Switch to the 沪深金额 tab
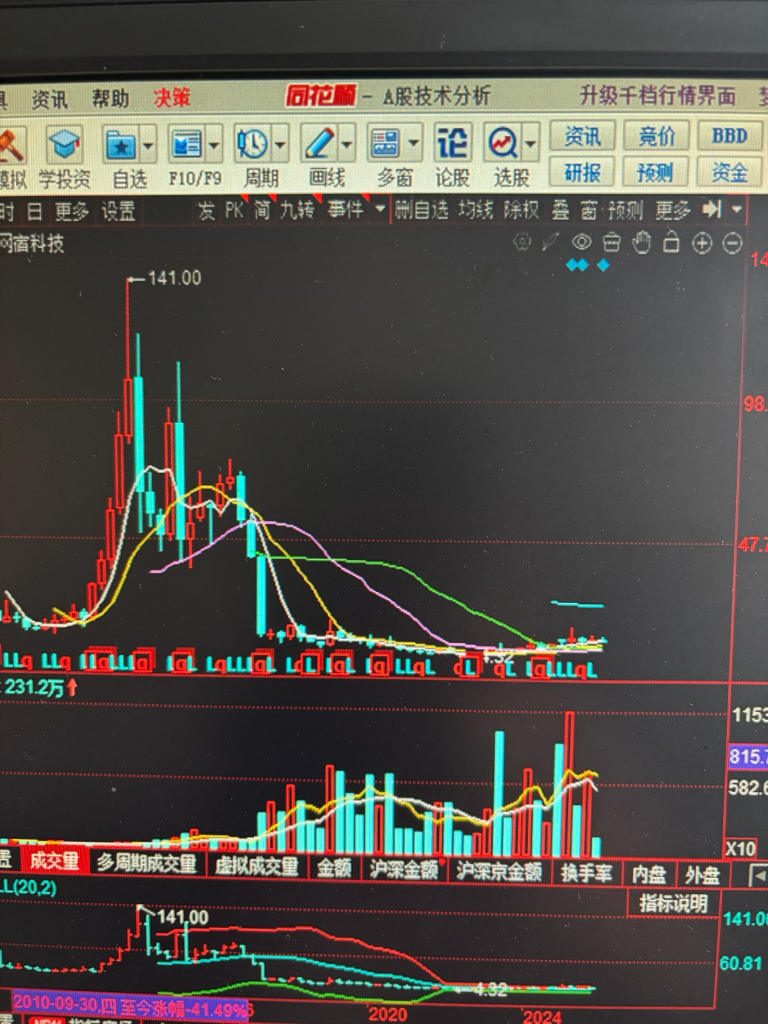Screen dimensions: 768x1024 [x=404, y=870]
